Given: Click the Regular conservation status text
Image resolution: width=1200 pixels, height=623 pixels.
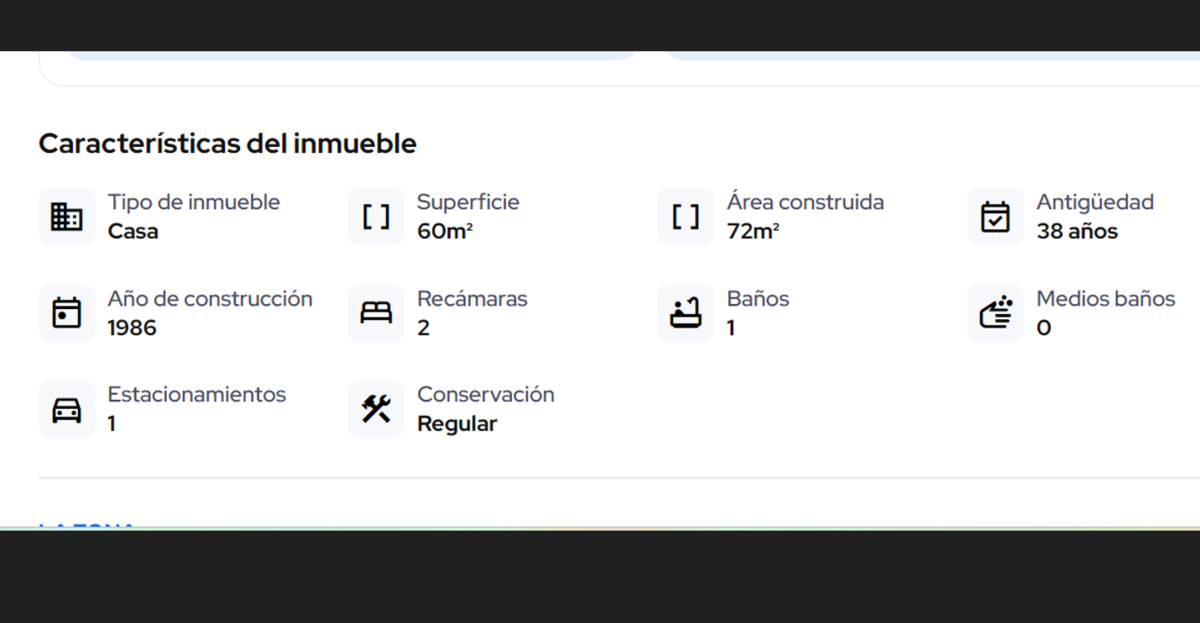Looking at the screenshot, I should coord(457,424).
